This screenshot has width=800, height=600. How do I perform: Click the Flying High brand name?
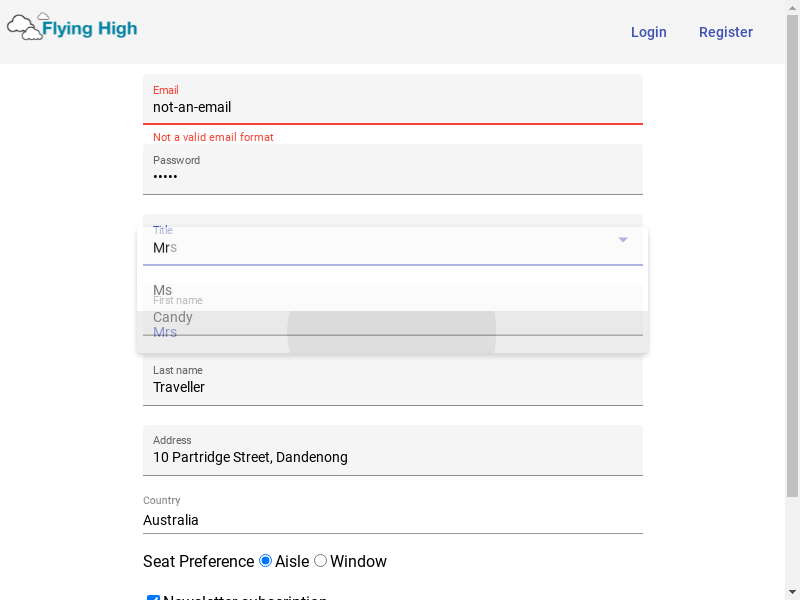click(89, 29)
